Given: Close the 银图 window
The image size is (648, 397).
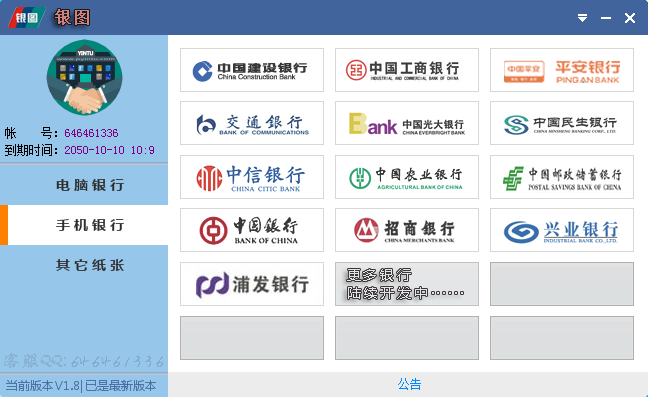Looking at the screenshot, I should 630,18.
